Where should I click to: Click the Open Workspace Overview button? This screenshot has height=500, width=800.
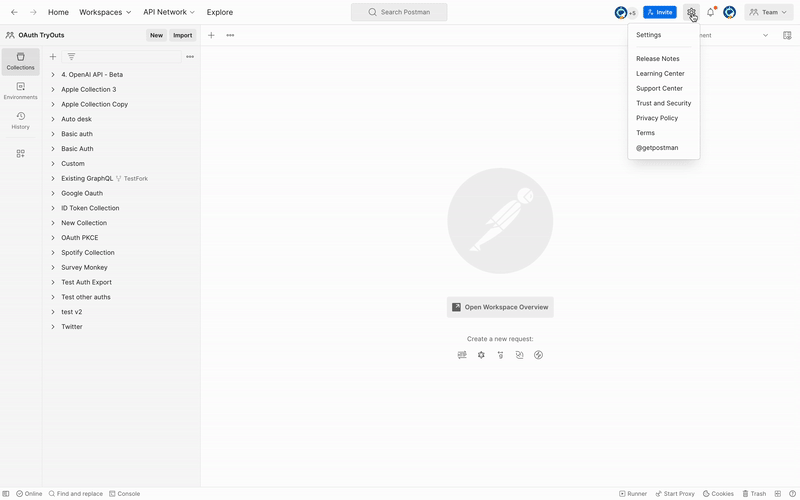point(500,307)
